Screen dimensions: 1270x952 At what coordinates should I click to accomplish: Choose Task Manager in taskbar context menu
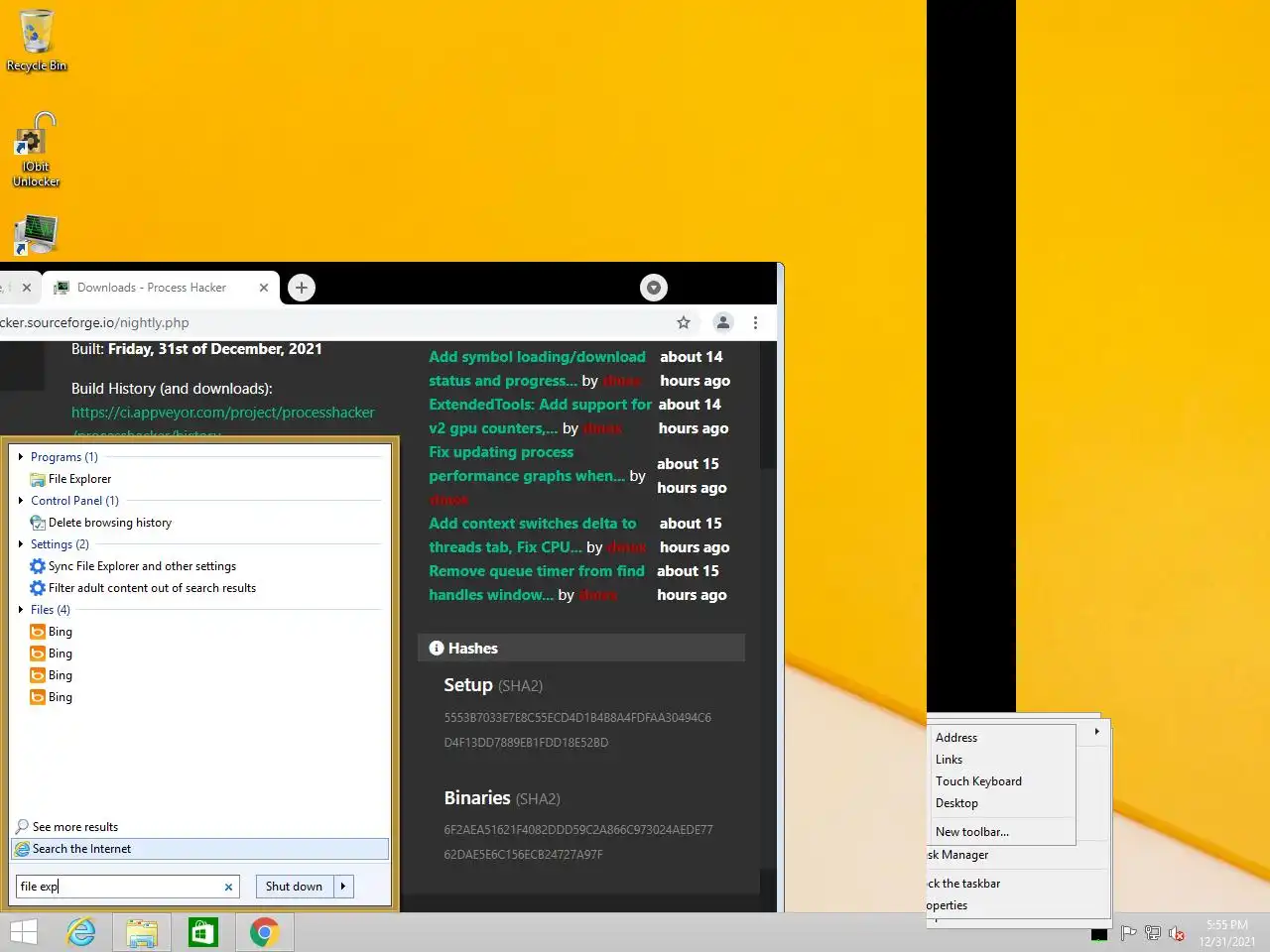coord(1017,855)
